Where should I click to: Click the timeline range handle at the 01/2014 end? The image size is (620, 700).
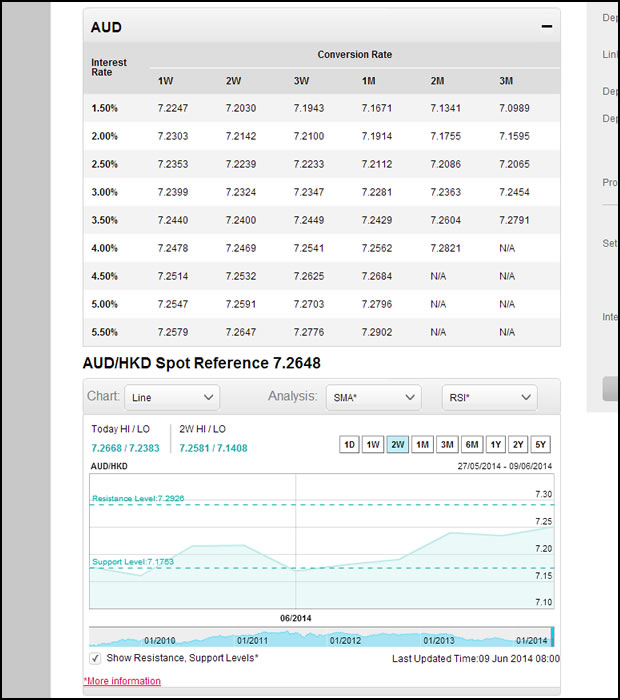552,637
